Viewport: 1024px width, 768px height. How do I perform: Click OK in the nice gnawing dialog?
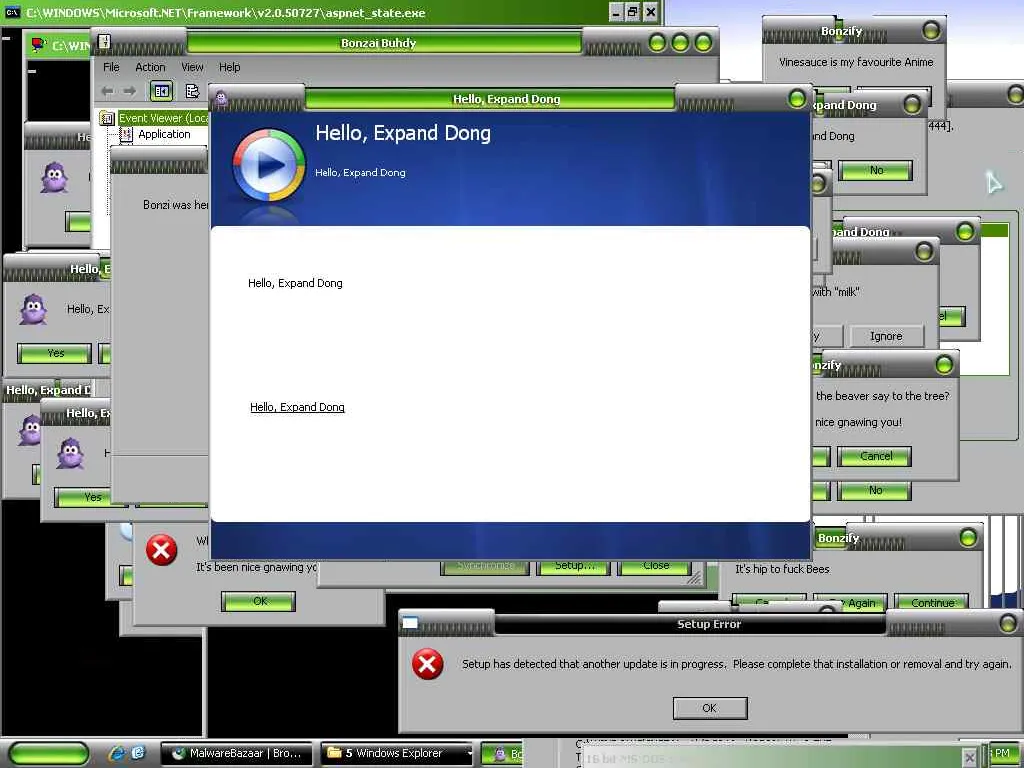coord(259,601)
